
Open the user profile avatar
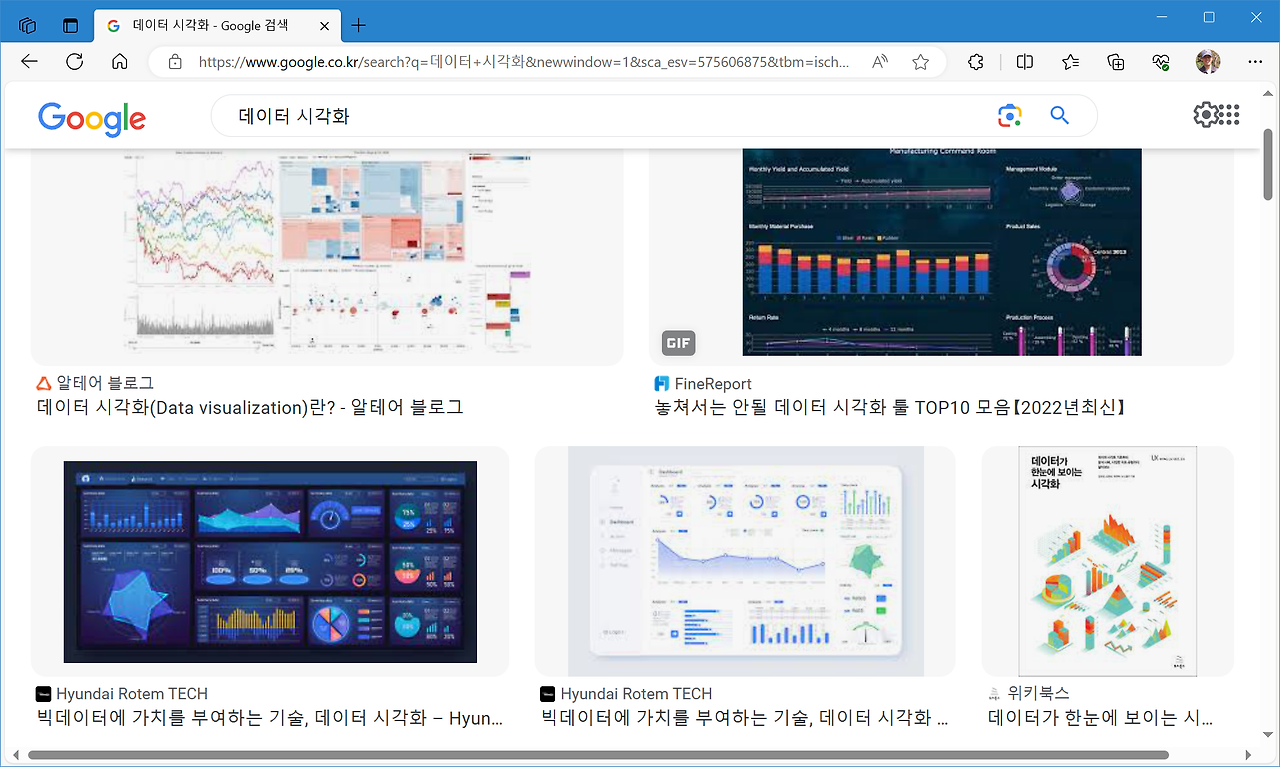[x=1208, y=62]
